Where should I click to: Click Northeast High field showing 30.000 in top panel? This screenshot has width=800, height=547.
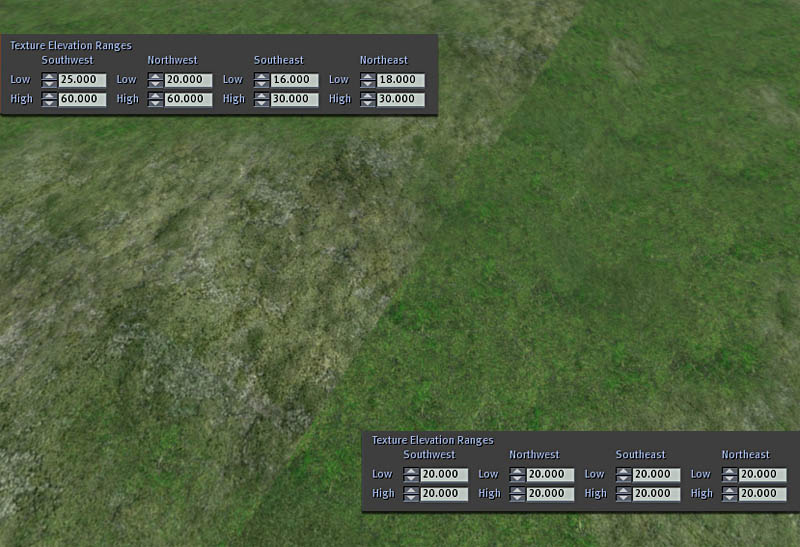pos(401,99)
